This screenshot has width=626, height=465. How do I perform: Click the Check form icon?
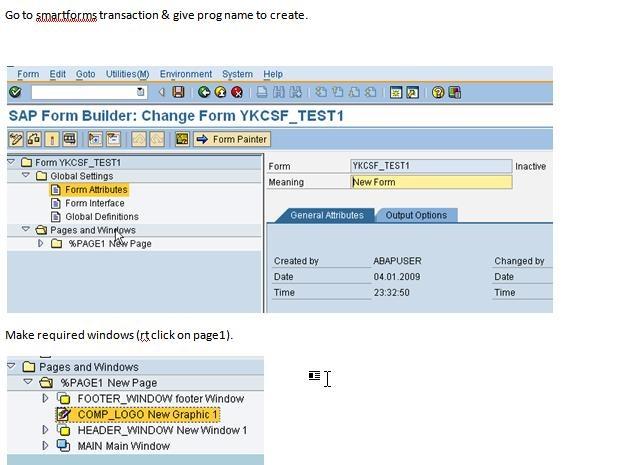[x=34, y=139]
